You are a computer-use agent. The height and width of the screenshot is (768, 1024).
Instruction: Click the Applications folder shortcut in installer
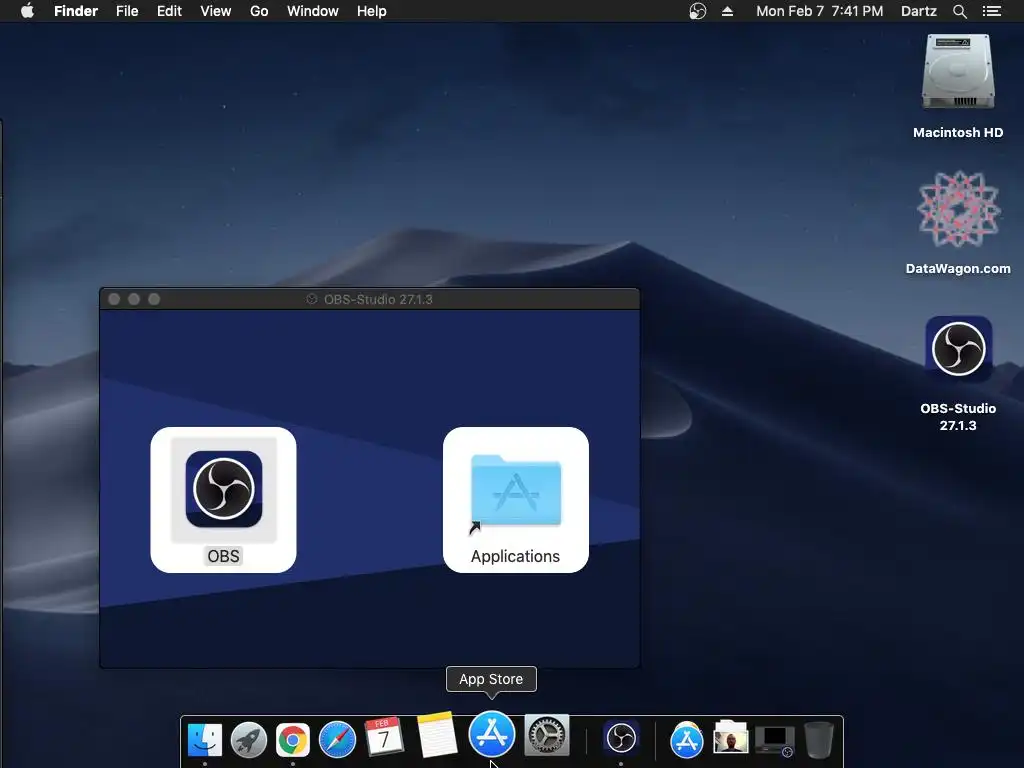coord(515,491)
